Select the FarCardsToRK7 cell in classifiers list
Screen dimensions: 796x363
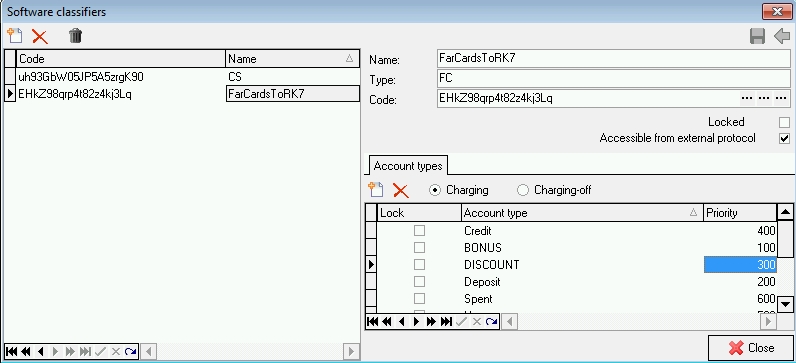pyautogui.click(x=292, y=94)
